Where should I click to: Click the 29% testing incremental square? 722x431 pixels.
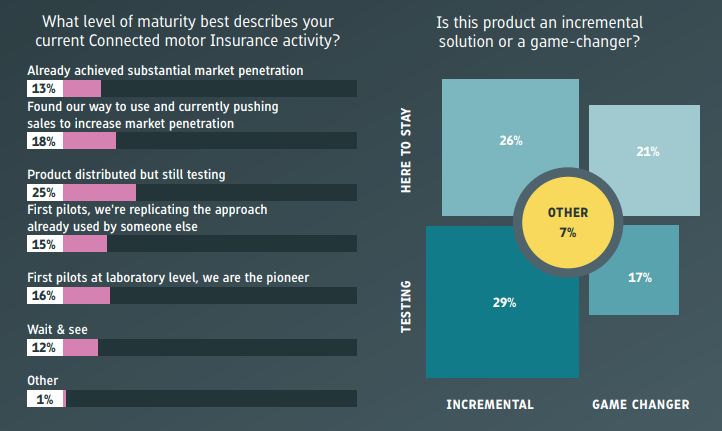[x=502, y=302]
